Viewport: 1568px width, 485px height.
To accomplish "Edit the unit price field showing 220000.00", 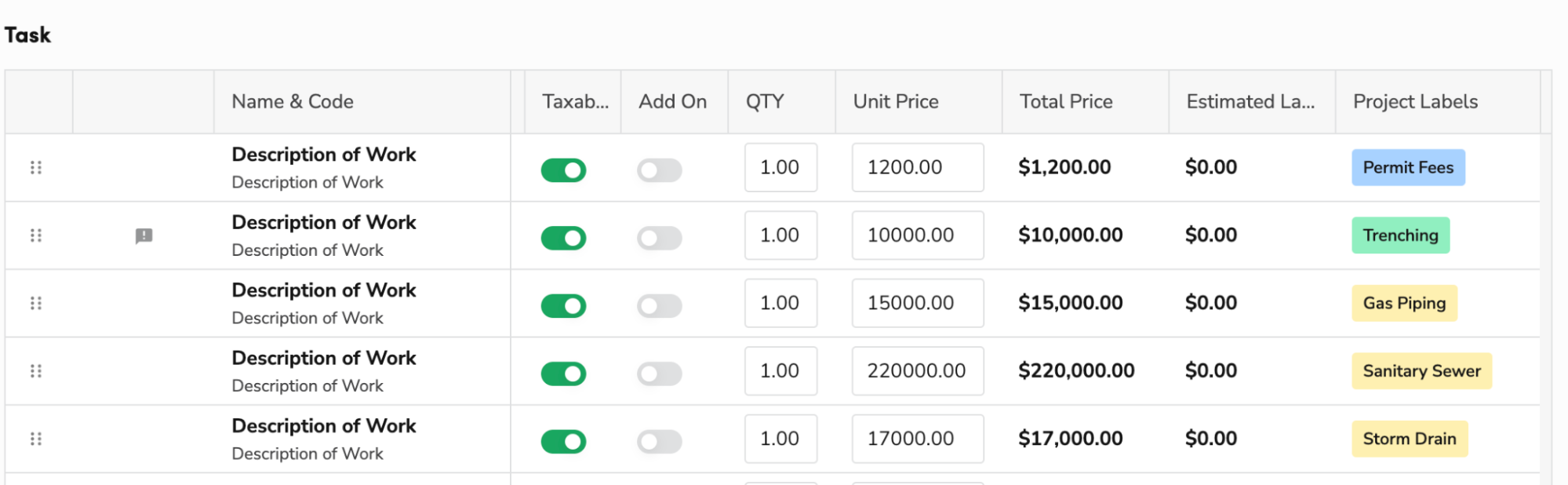I will coord(918,370).
